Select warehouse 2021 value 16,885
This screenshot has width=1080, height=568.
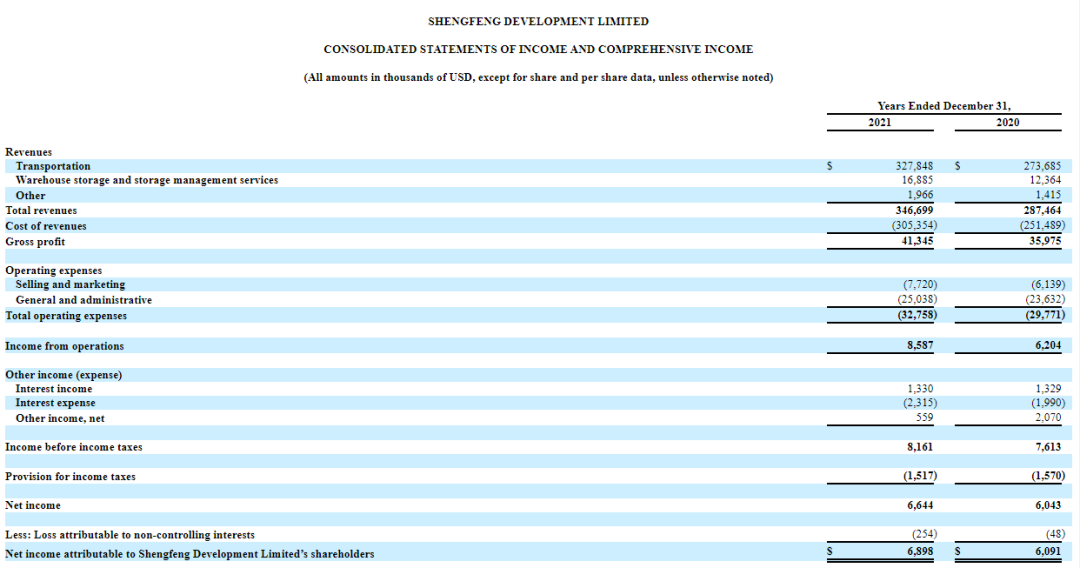click(917, 180)
